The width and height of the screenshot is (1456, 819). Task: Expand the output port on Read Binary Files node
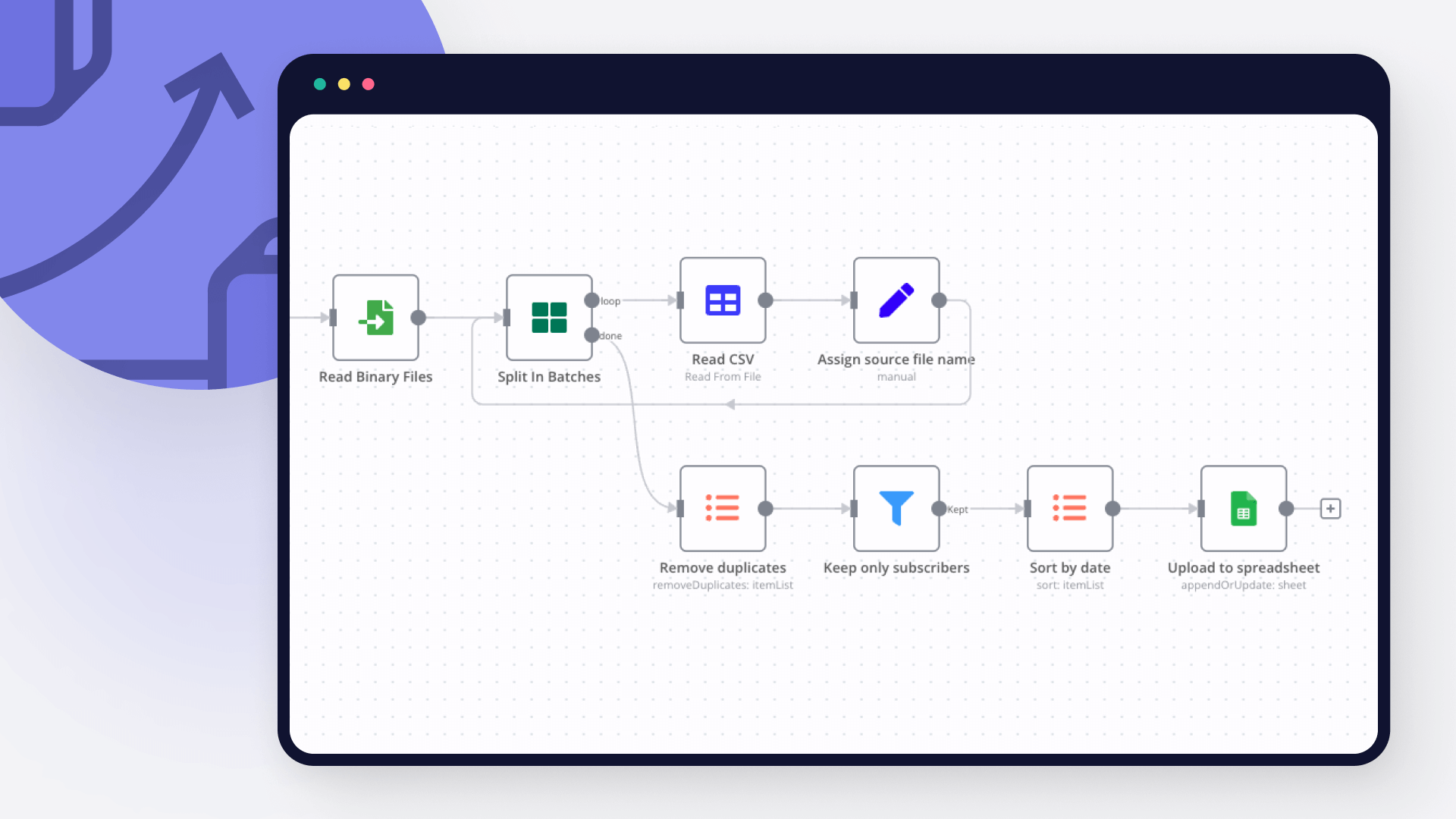pyautogui.click(x=421, y=318)
